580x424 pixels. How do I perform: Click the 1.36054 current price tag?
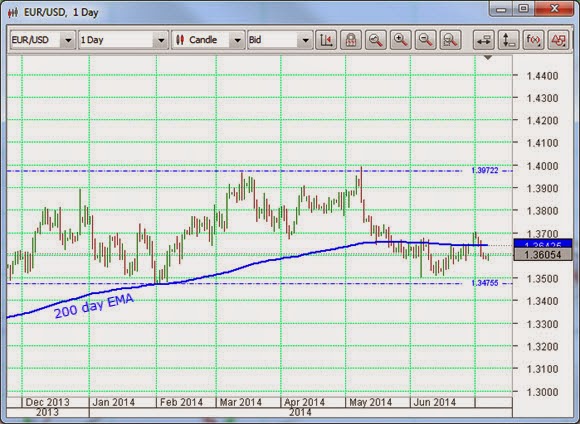pyautogui.click(x=543, y=255)
